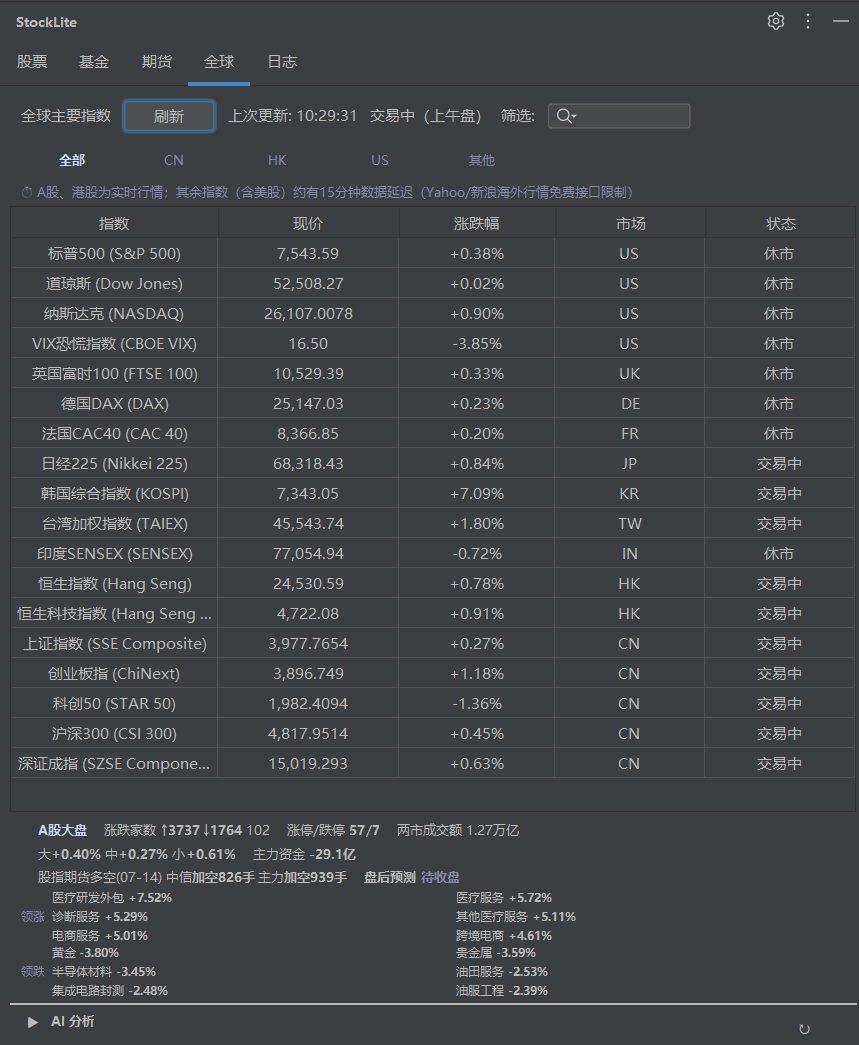The height and width of the screenshot is (1045, 859).
Task: Select the 标普500 (S&P 500) row
Action: pyautogui.click(x=432, y=253)
